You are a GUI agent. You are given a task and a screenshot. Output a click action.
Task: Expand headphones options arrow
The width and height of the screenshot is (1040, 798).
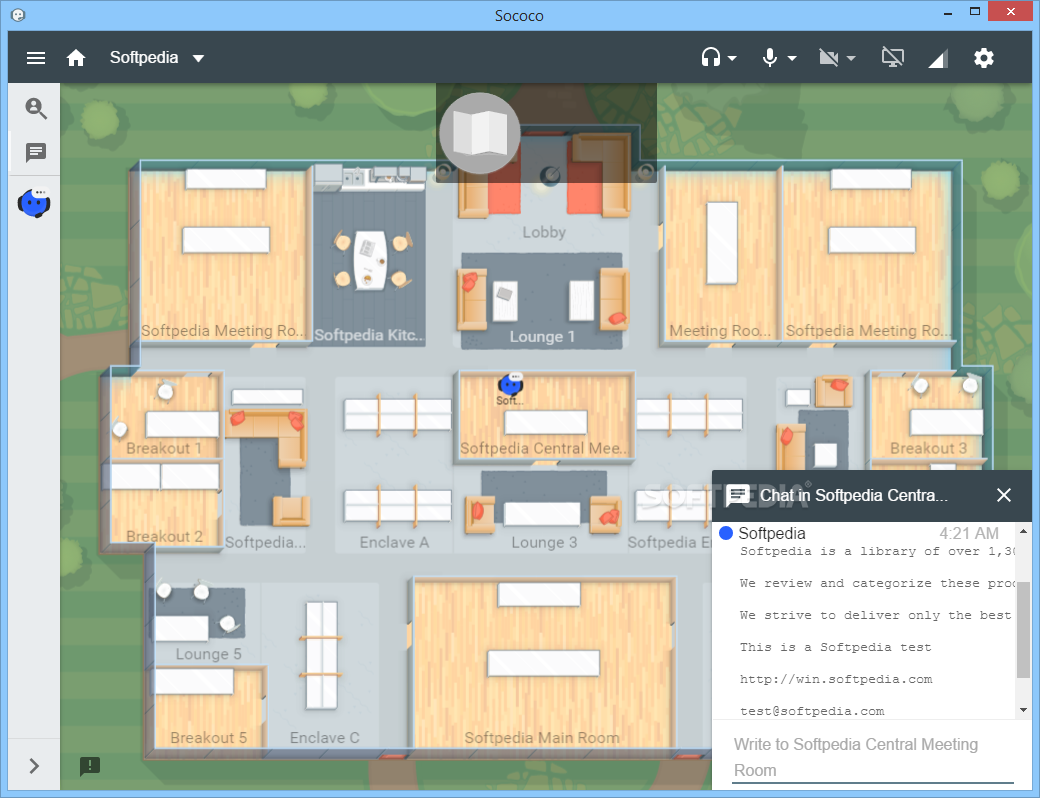(x=732, y=58)
